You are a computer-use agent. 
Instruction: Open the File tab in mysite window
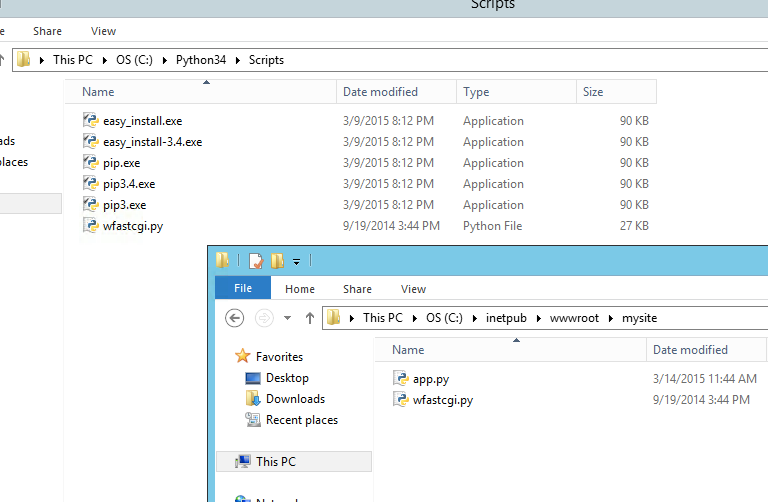pos(243,288)
